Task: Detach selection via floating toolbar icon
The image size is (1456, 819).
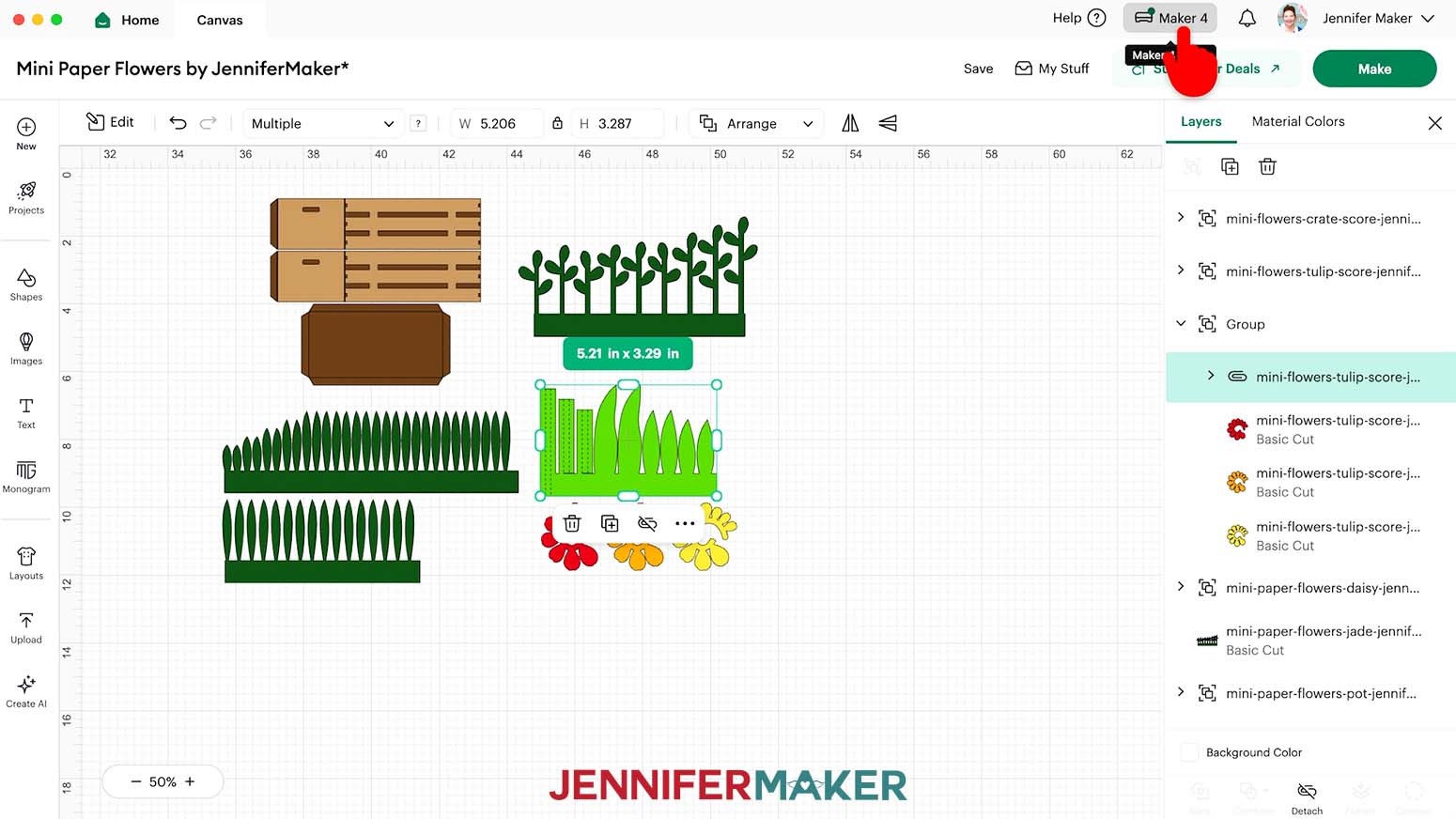Action: (x=647, y=523)
